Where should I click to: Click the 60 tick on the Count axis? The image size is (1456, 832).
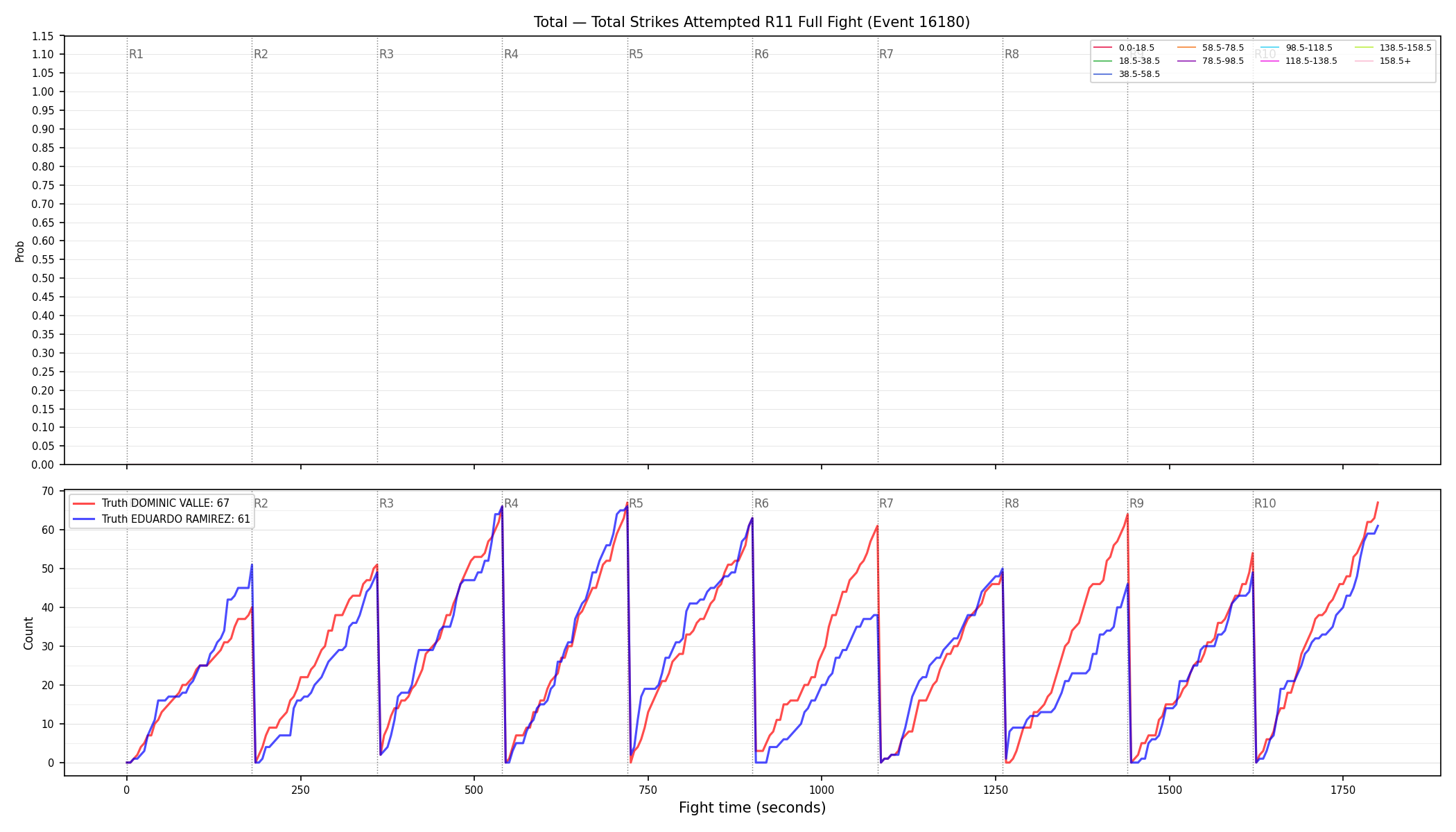(48, 530)
